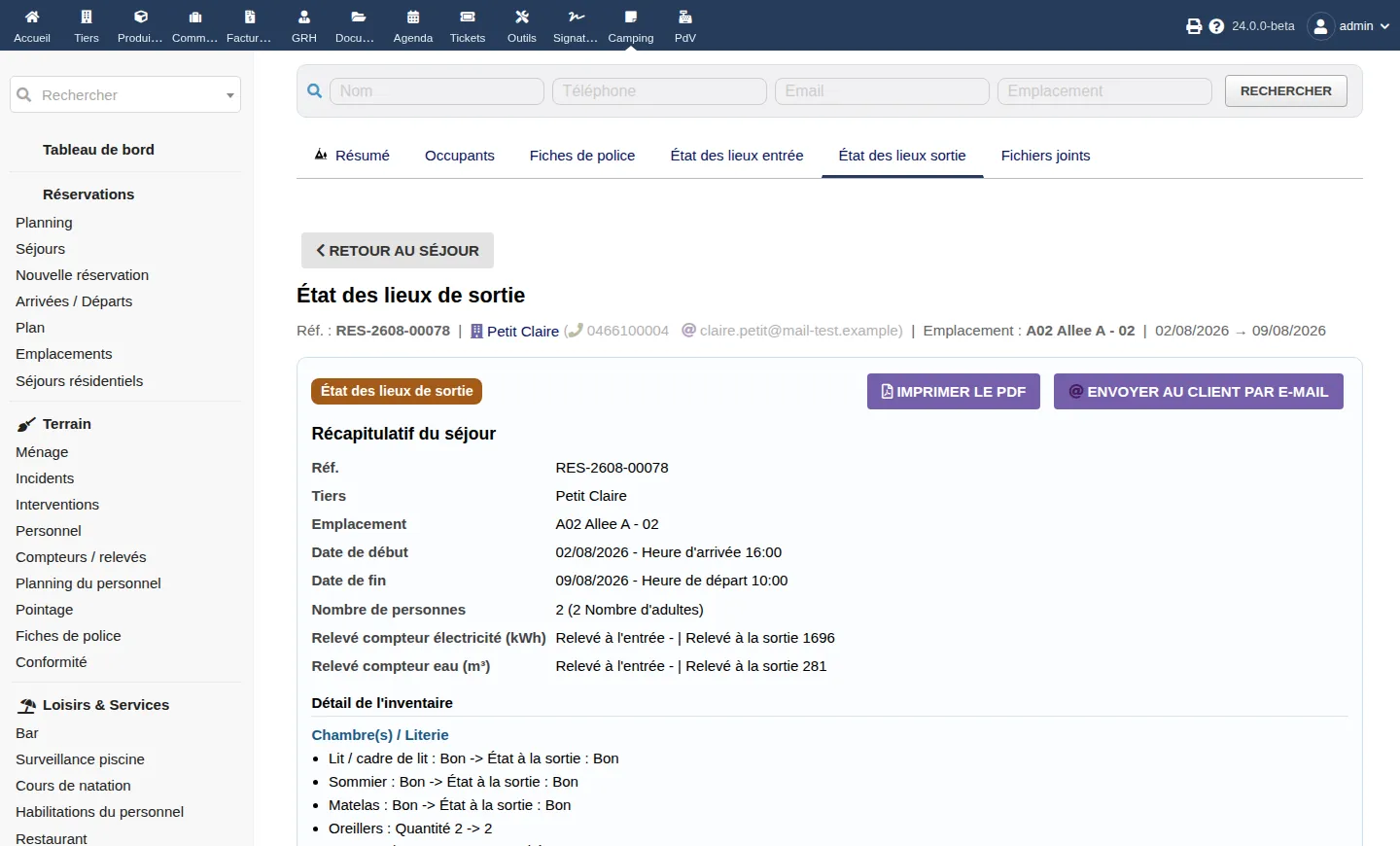Open Pointage in the sidebar
1400x846 pixels.
coord(45,610)
